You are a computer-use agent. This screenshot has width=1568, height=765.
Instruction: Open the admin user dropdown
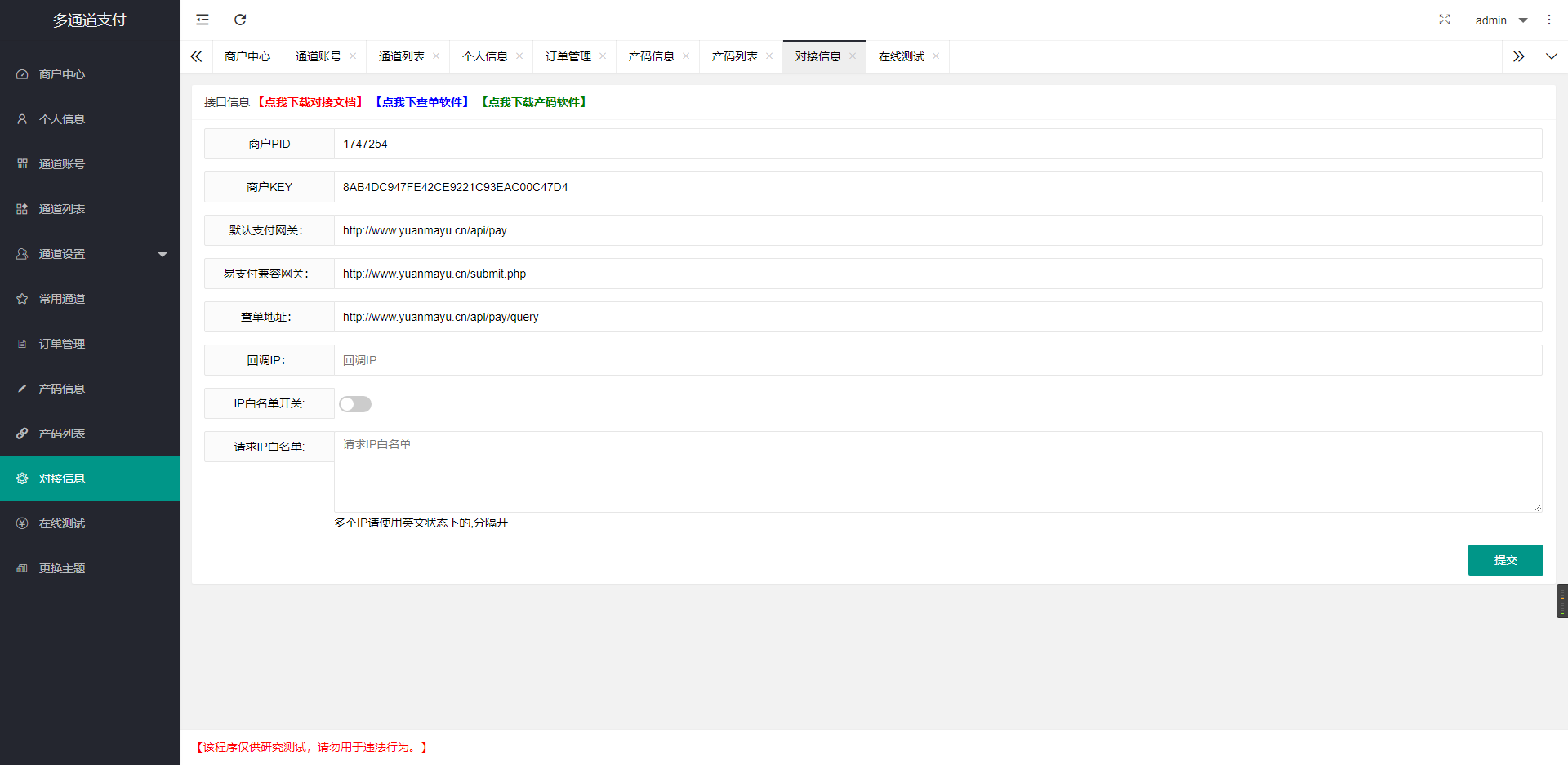tap(1500, 20)
